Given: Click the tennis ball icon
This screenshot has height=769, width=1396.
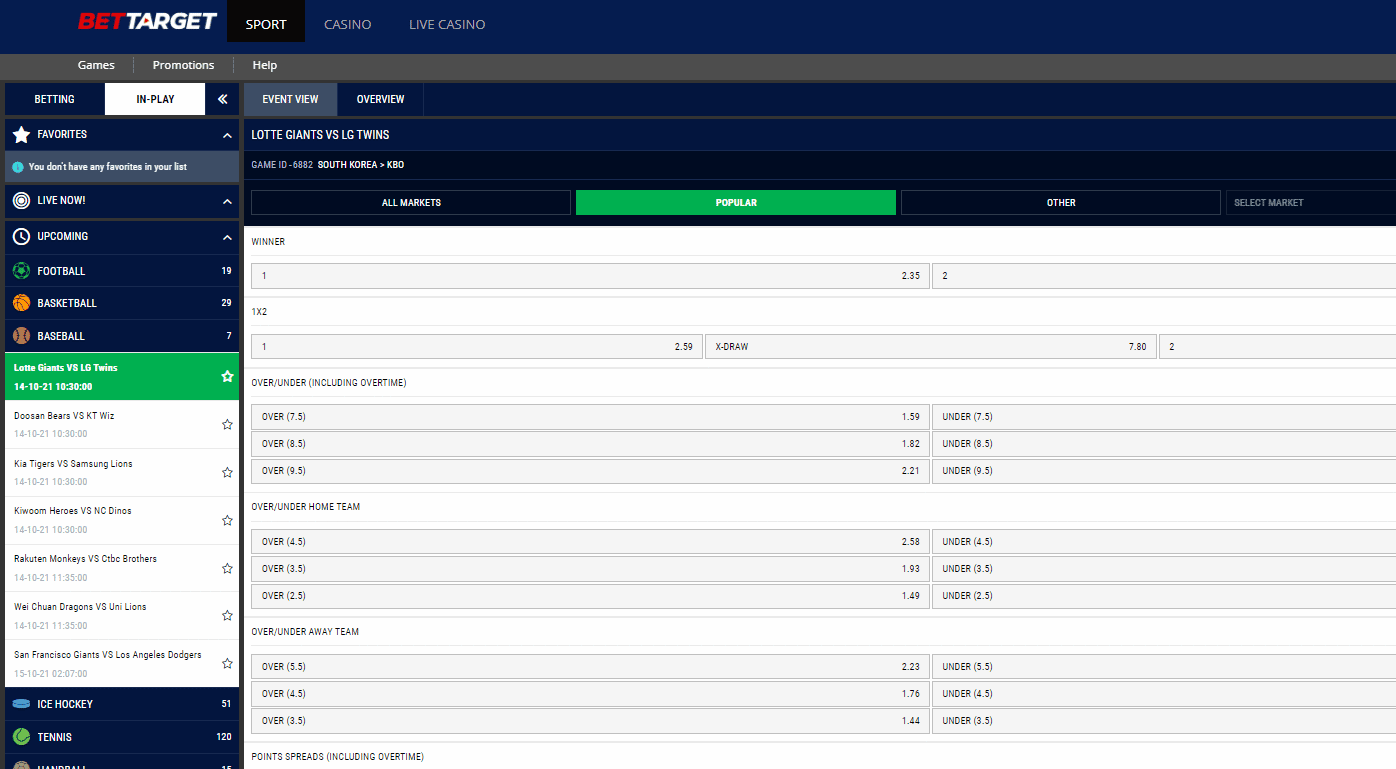Looking at the screenshot, I should point(21,737).
